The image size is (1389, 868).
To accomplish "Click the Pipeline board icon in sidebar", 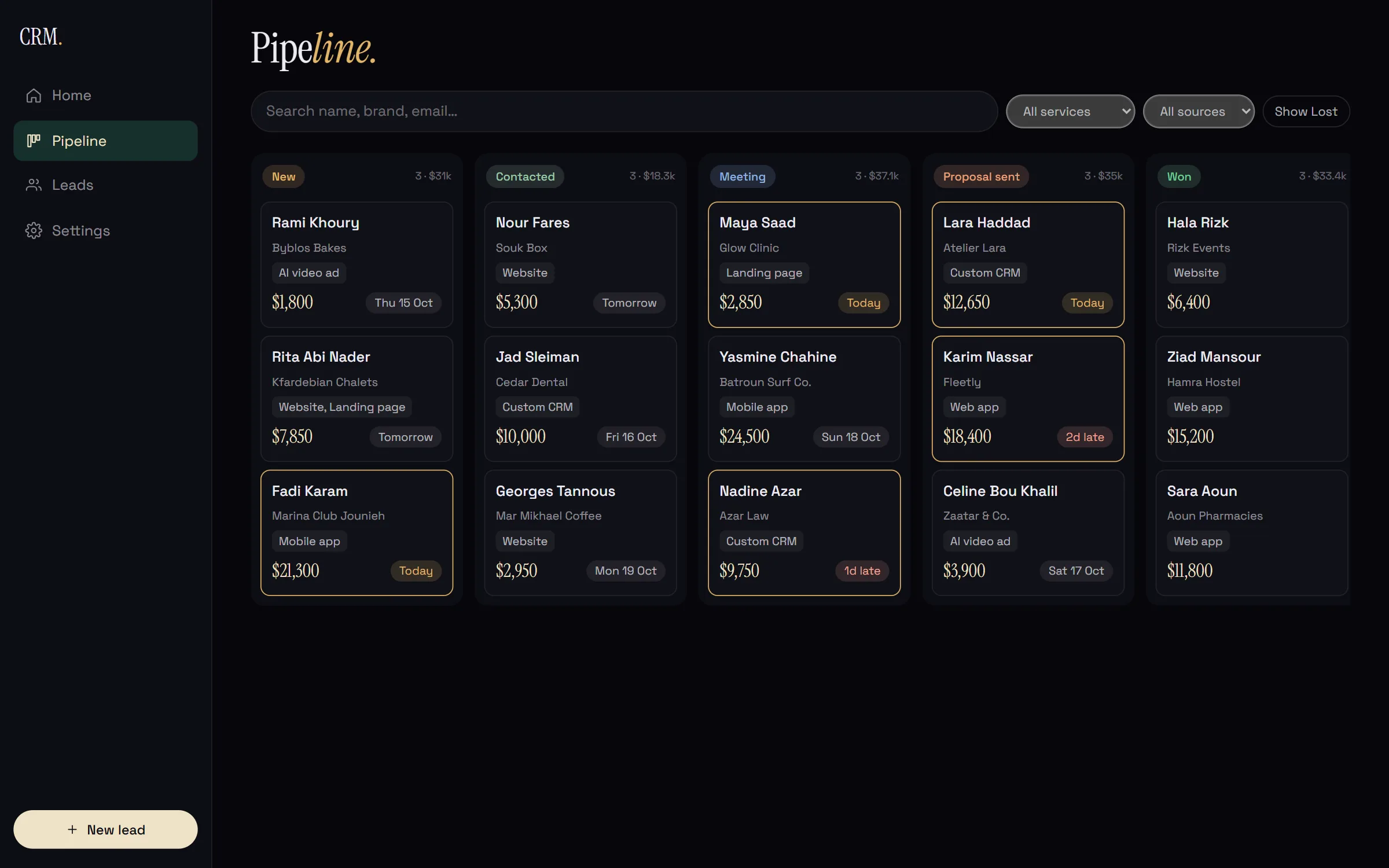I will pos(34,141).
